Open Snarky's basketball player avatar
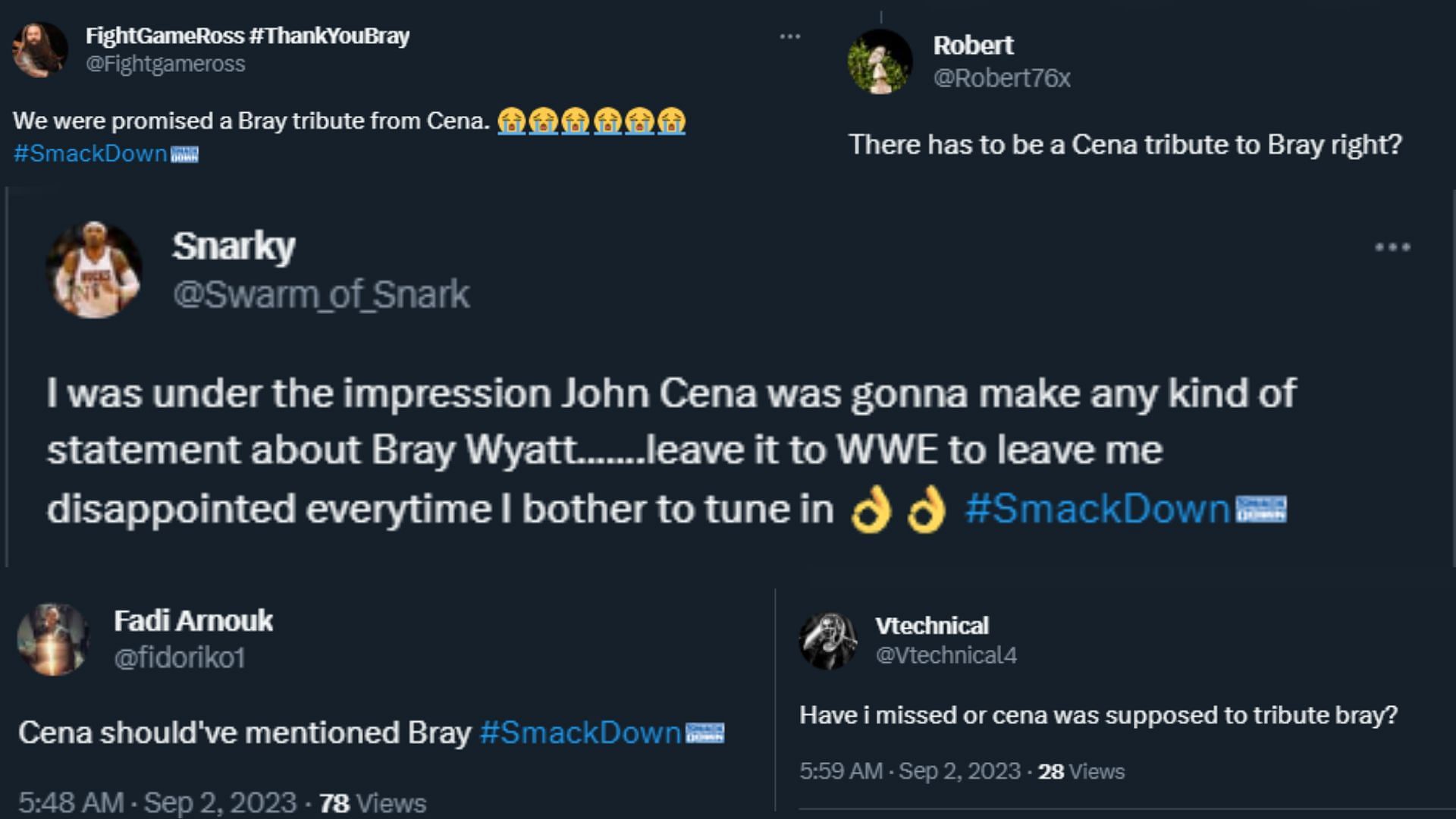 [94, 270]
